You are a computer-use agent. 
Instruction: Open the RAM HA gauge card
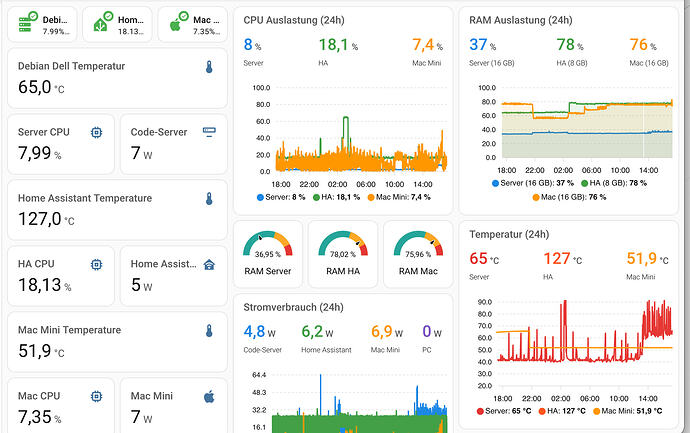(x=343, y=254)
